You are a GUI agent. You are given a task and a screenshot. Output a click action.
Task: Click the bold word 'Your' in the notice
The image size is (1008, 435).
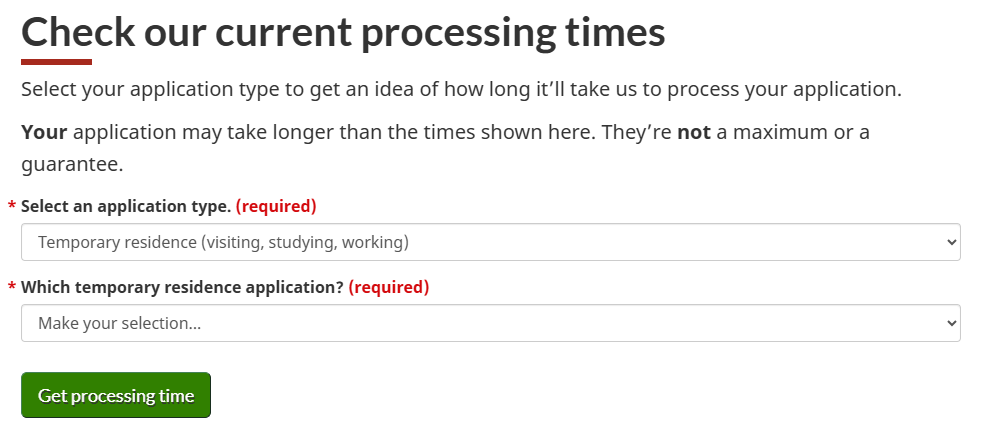(x=44, y=132)
